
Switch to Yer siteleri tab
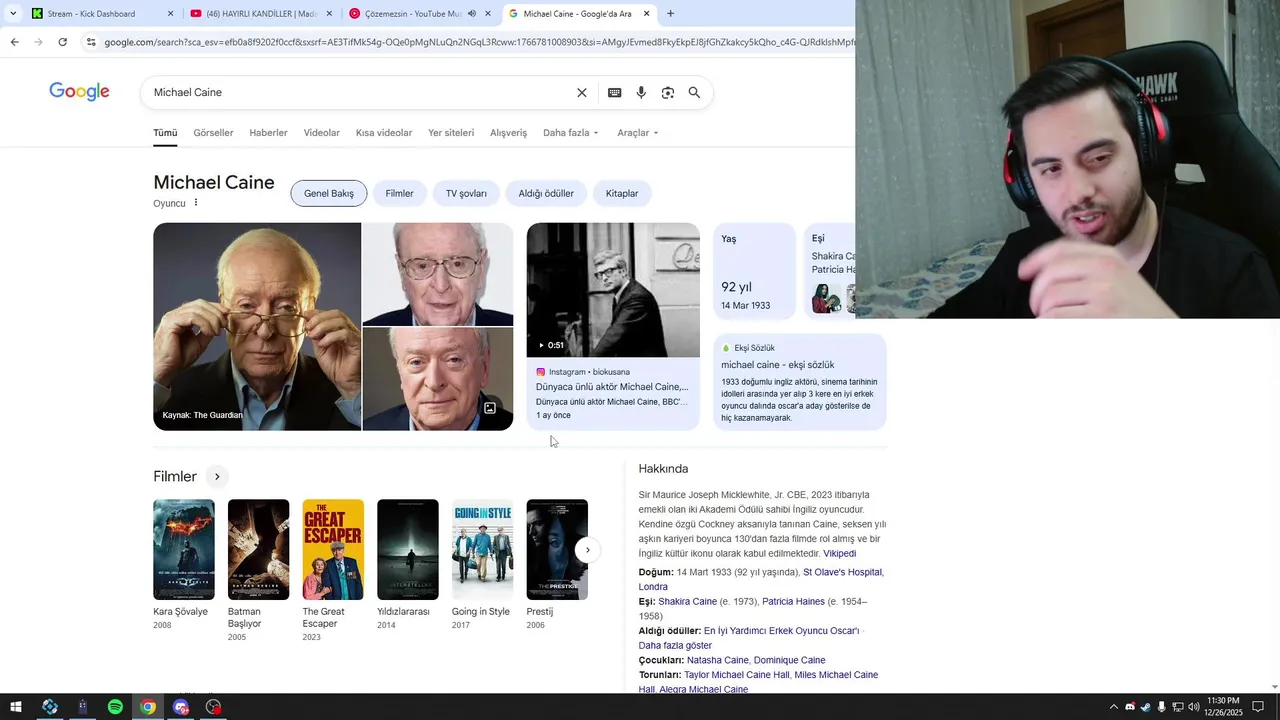(451, 133)
